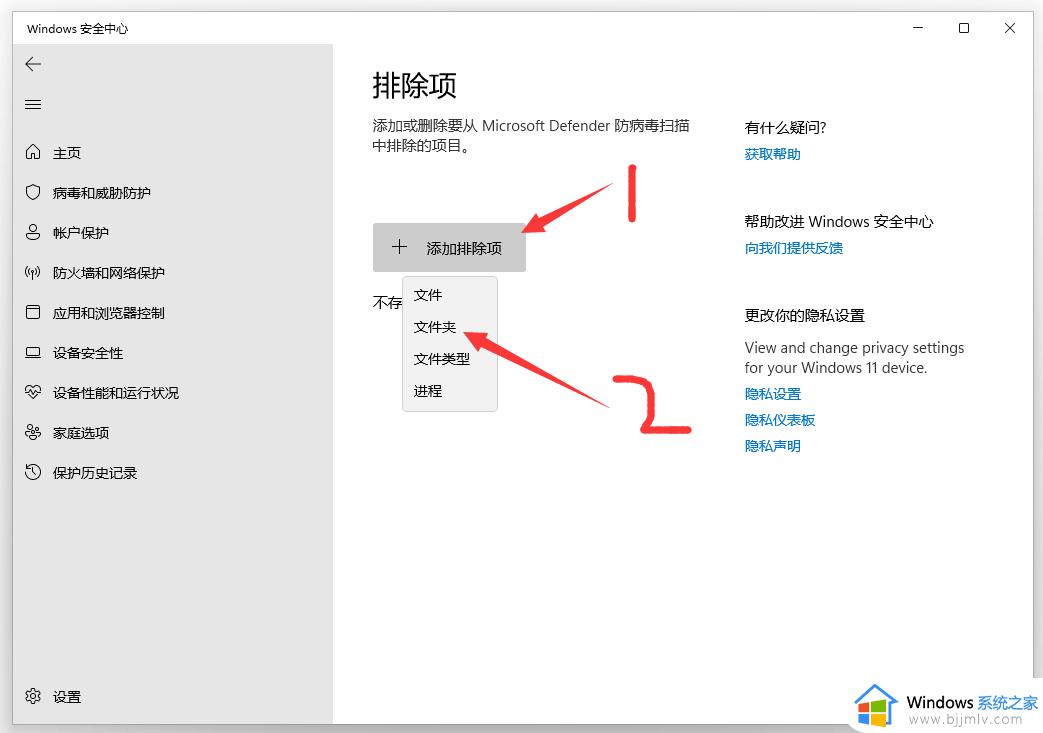Click the gear icon for 设置
This screenshot has width=1043, height=733.
pos(33,696)
